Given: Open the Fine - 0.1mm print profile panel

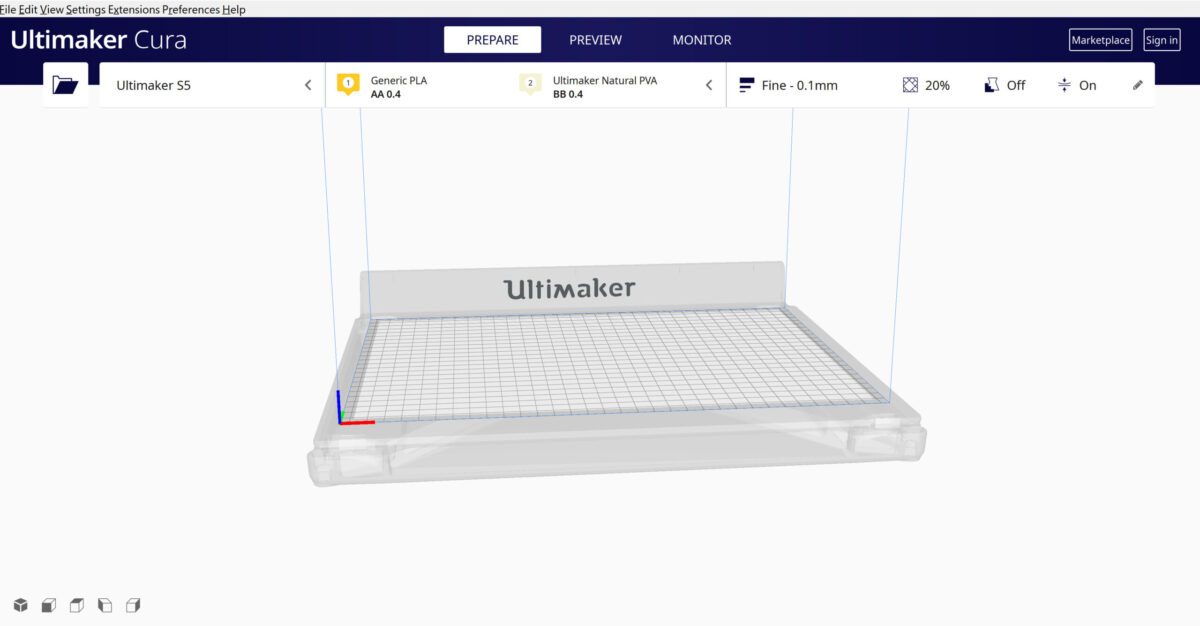Looking at the screenshot, I should click(x=940, y=85).
